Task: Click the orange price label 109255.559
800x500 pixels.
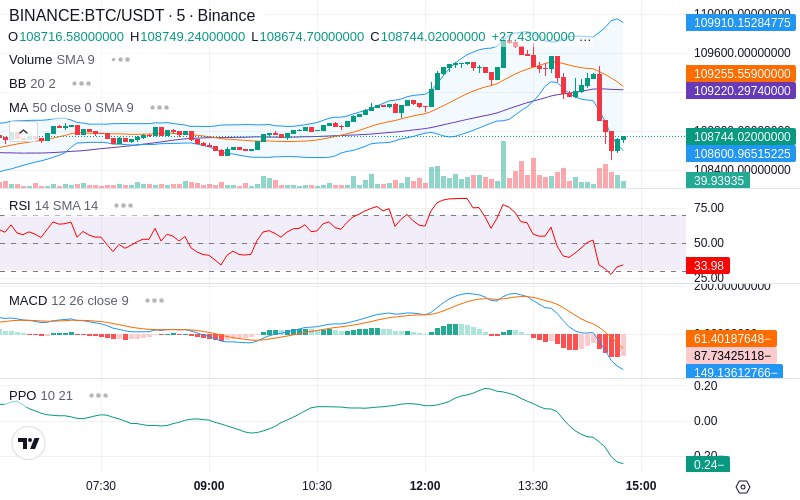Action: pos(741,73)
